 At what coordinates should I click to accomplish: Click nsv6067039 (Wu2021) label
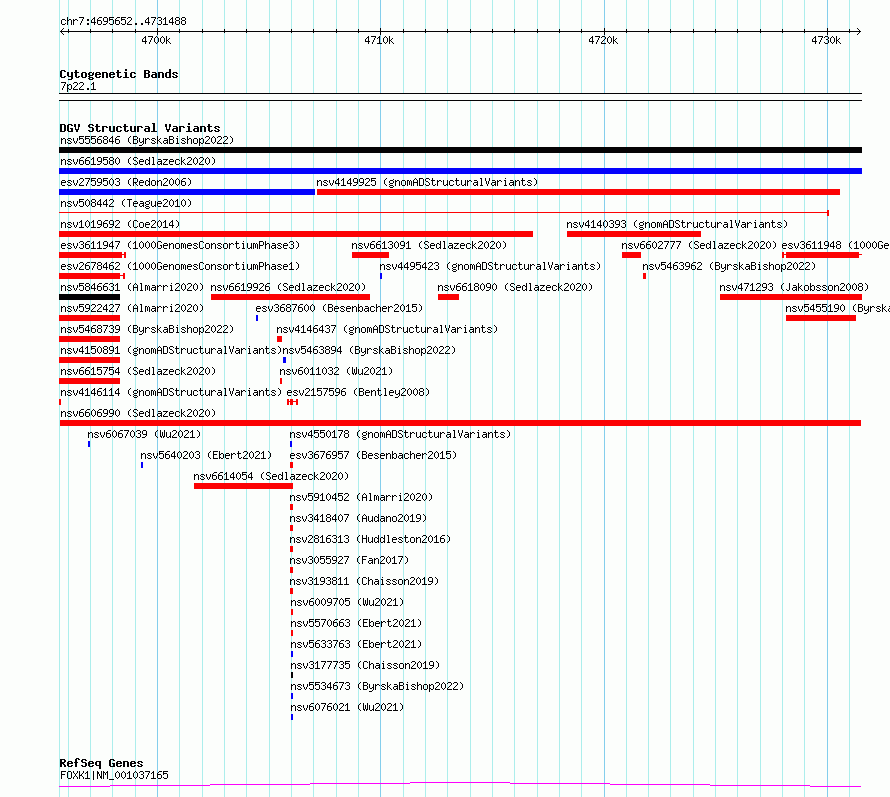coord(144,434)
